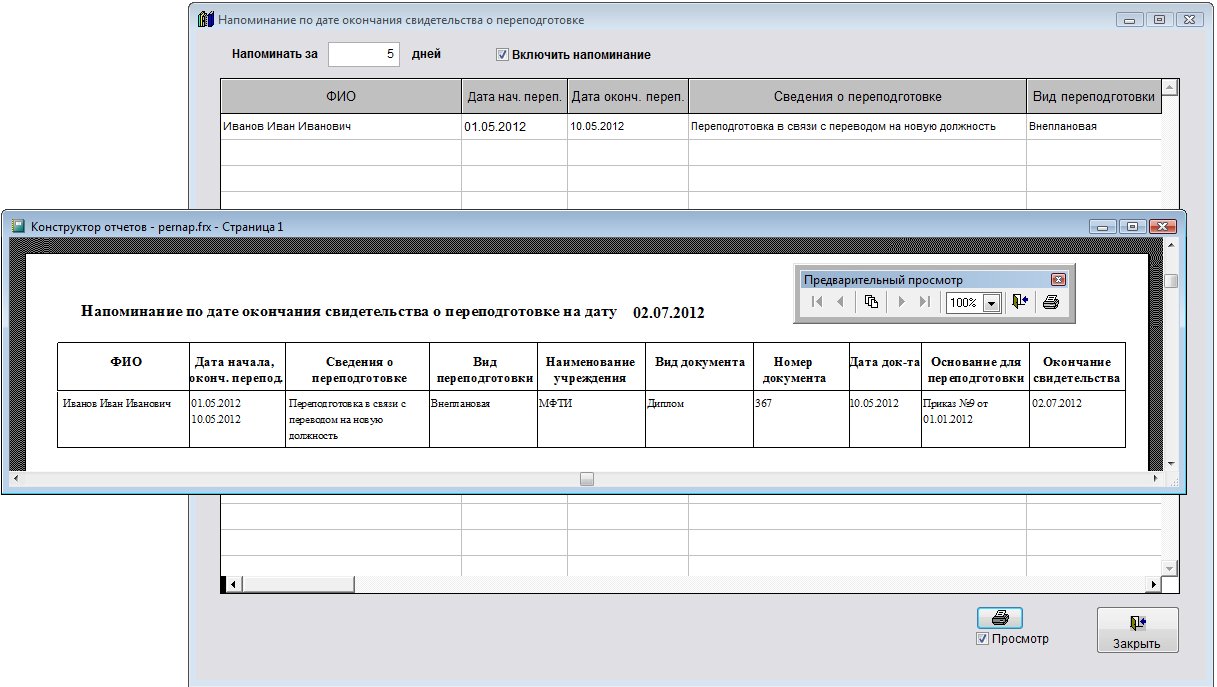Viewport: 1217px width, 687px height.
Task: Click the days reminder input field
Action: 364,55
